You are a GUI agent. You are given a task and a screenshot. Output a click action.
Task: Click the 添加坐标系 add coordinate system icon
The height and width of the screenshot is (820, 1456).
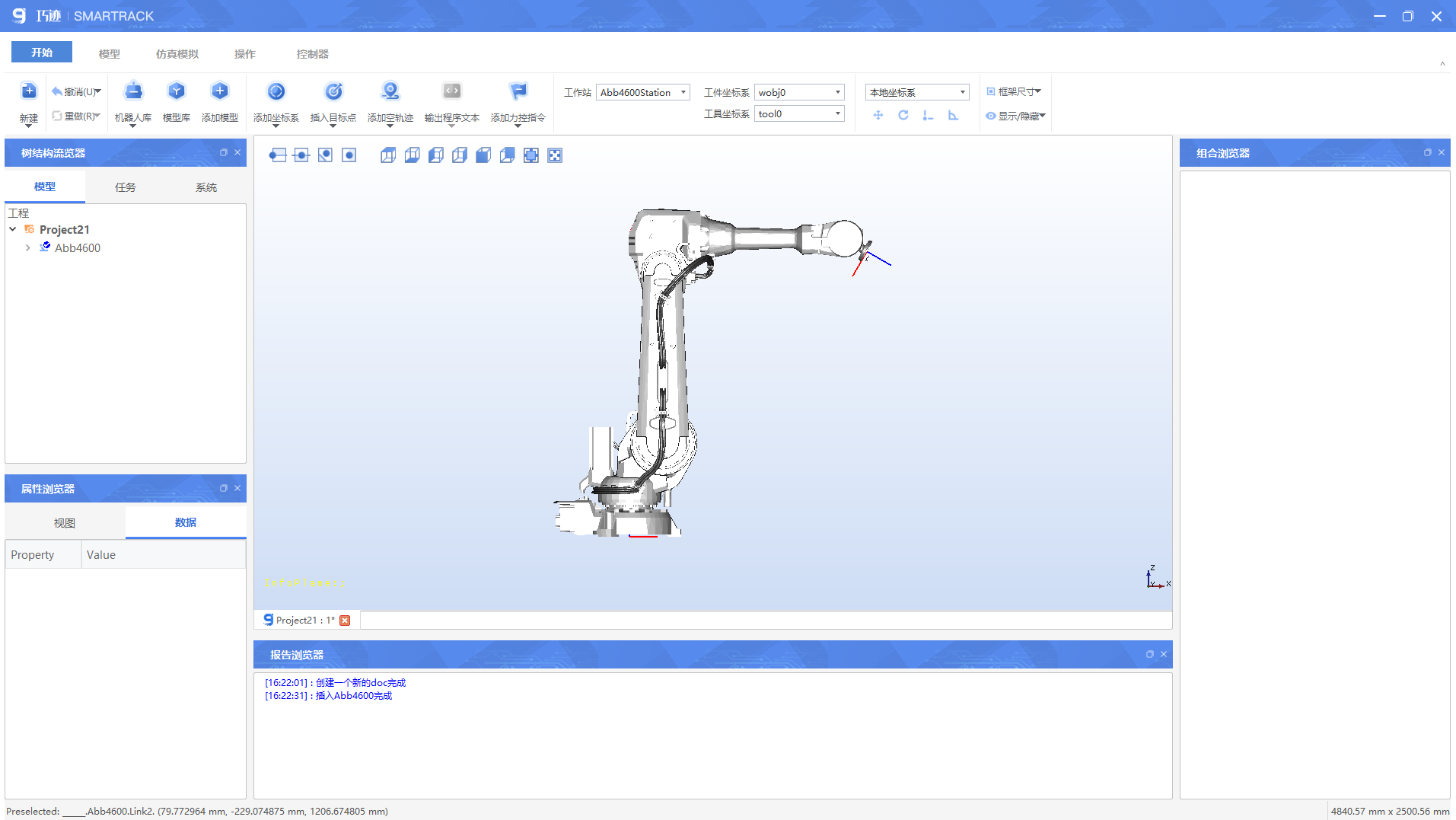tap(276, 91)
